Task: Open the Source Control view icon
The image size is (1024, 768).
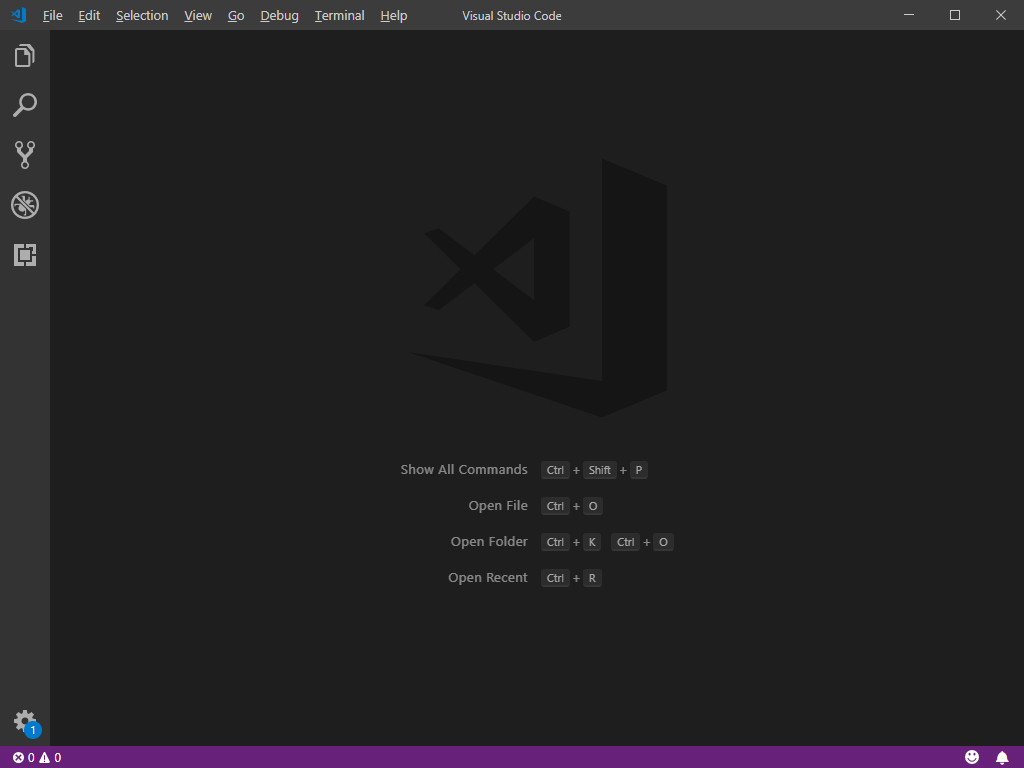Action: [x=25, y=155]
